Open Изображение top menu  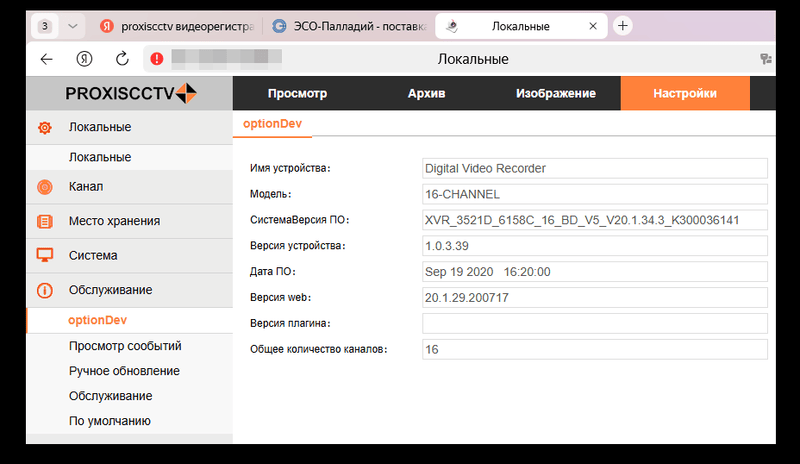click(556, 93)
